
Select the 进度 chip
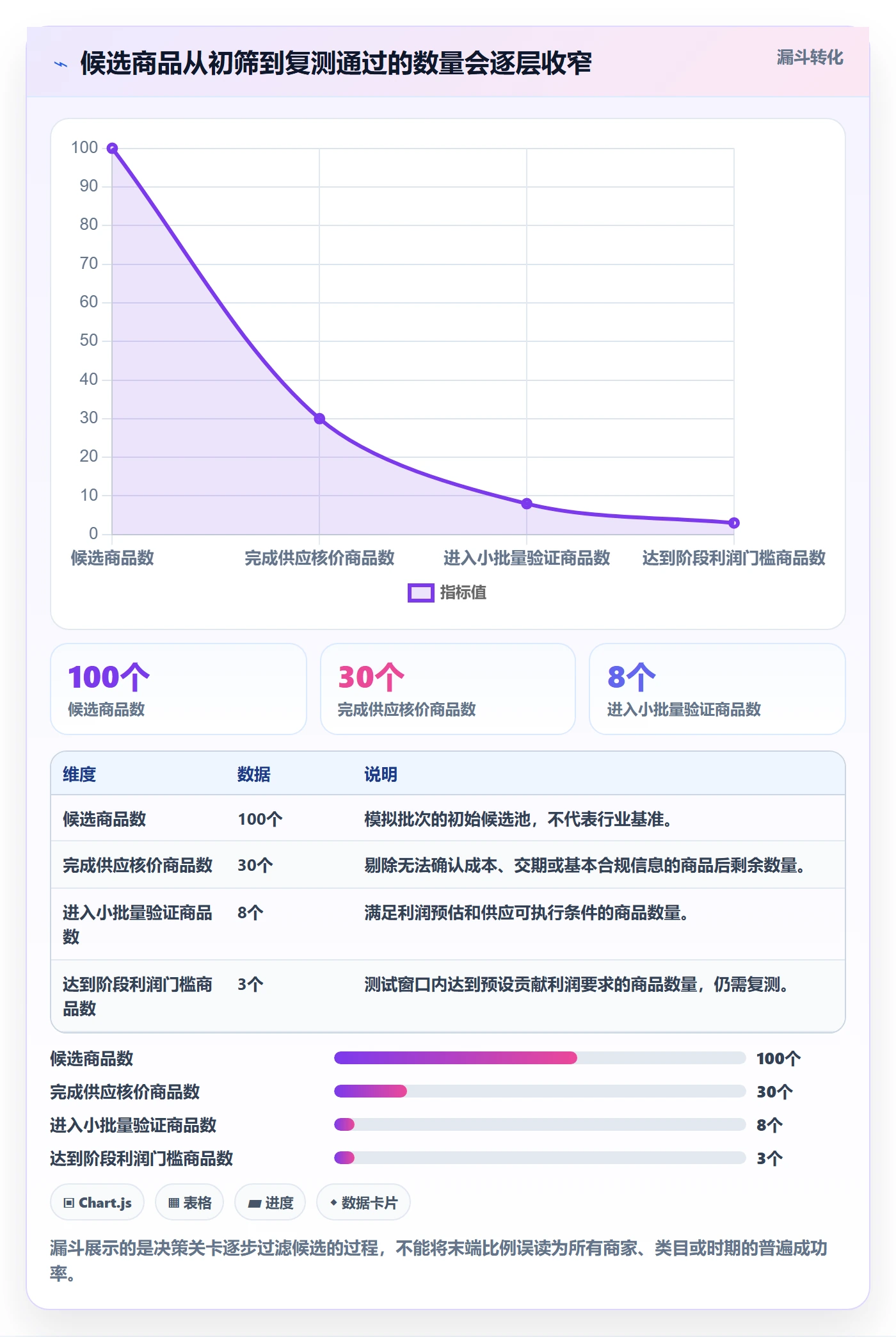270,1203
